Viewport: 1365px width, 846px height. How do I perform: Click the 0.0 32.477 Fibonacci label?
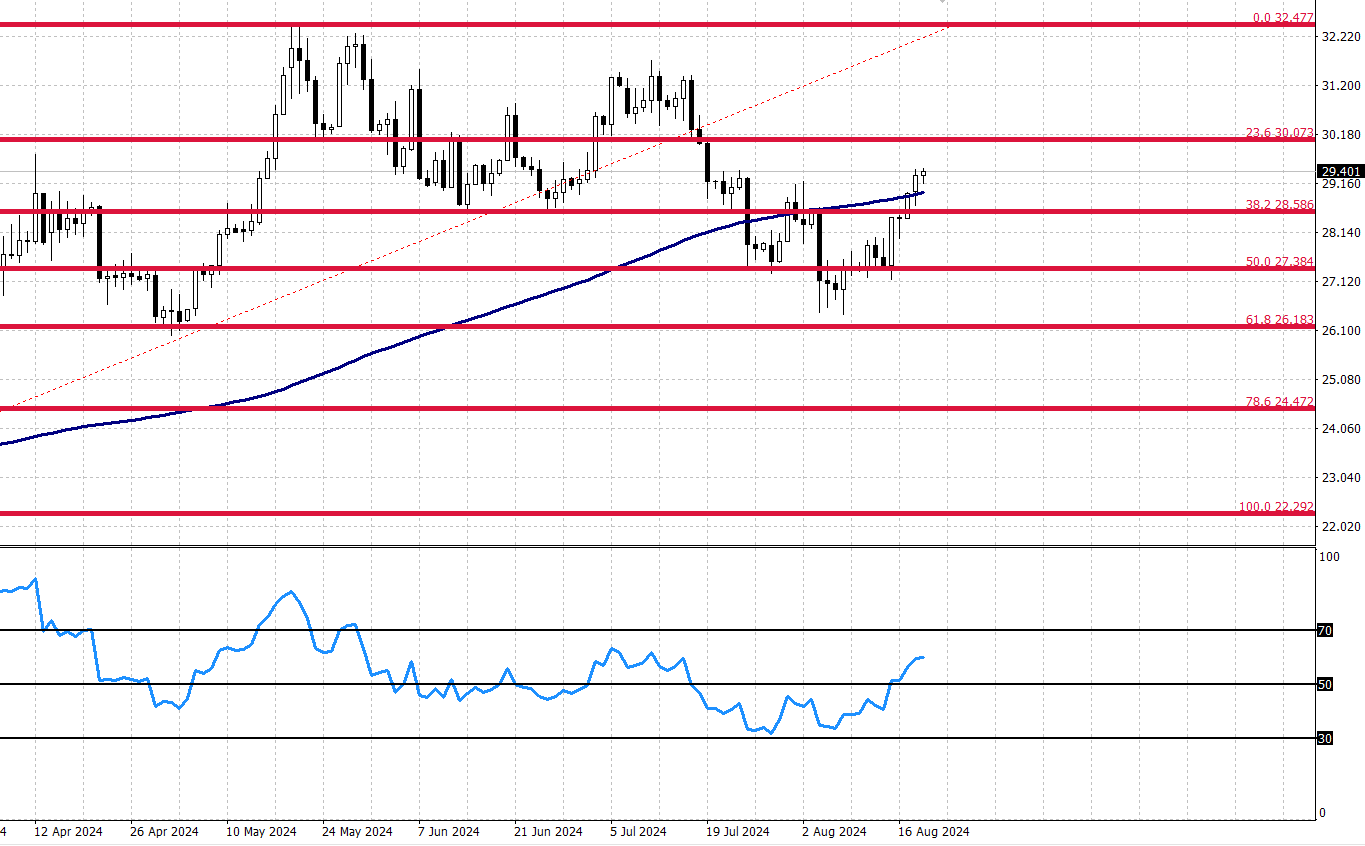pyautogui.click(x=1282, y=17)
